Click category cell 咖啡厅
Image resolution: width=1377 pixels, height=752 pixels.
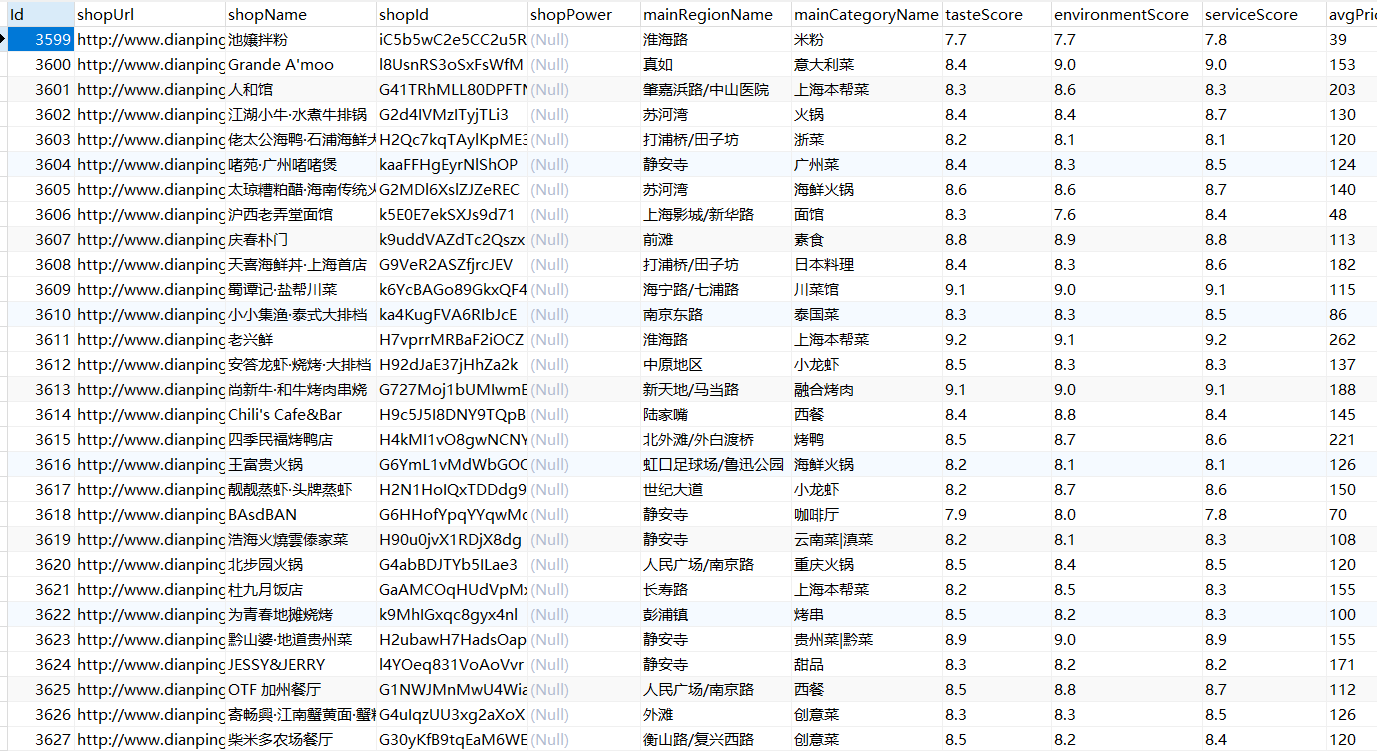coord(867,515)
